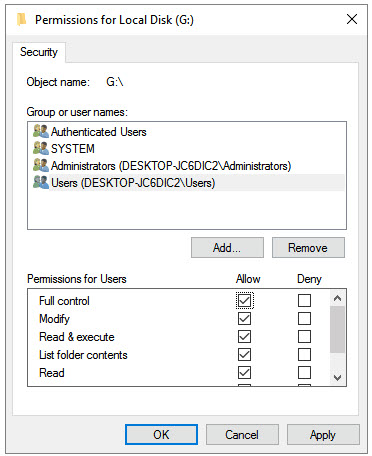Click the Add... button
Viewport: 372px width, 456px height.
[227, 248]
